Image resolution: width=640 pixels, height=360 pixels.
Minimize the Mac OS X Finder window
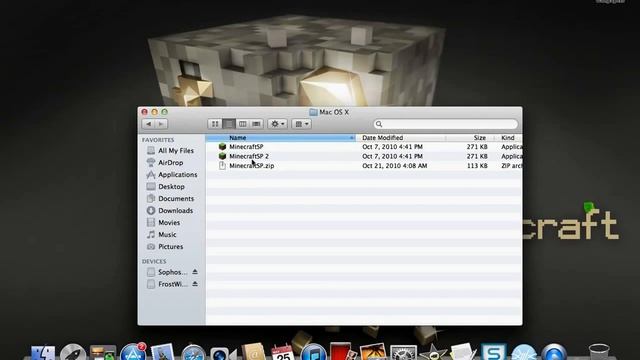coord(154,112)
